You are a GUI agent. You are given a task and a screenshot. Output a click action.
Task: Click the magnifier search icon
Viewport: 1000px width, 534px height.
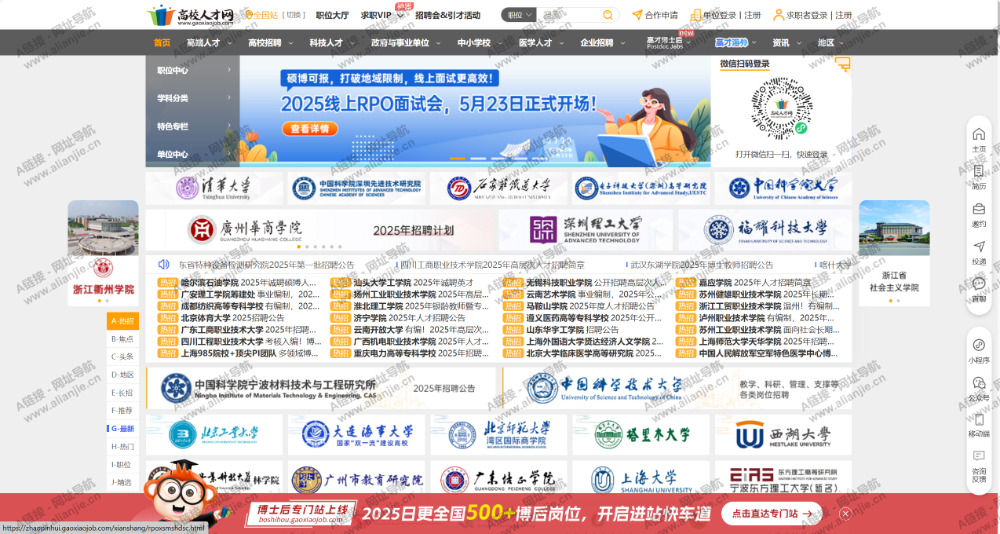coord(608,15)
